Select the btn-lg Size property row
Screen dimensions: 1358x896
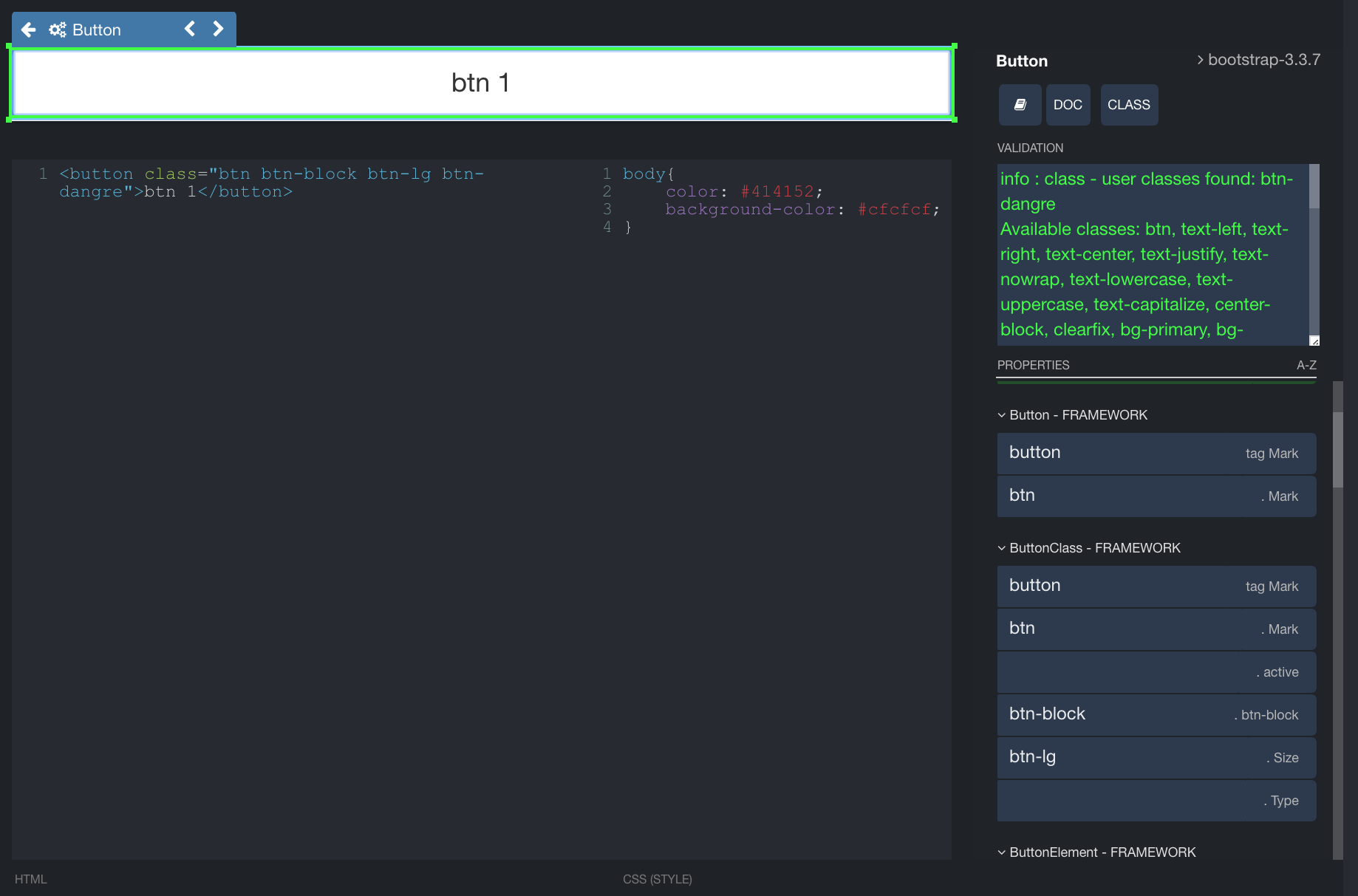(1156, 757)
